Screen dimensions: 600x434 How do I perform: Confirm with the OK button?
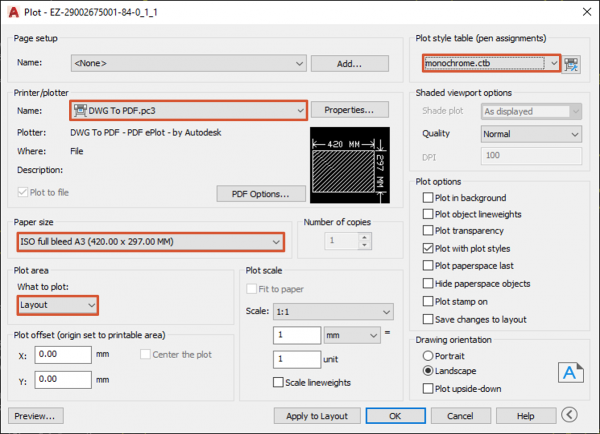point(395,416)
